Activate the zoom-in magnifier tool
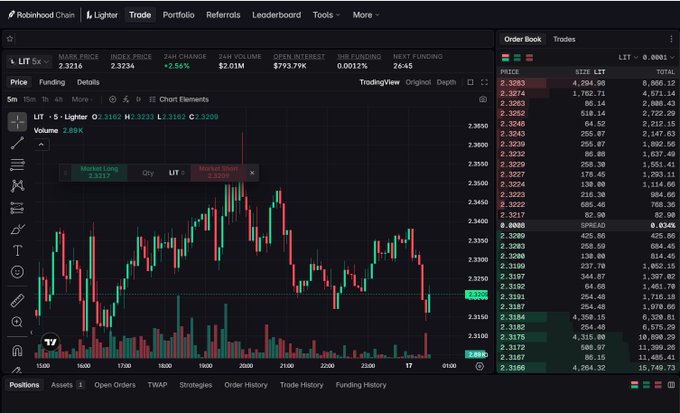This screenshot has height=413, width=680. tap(17, 322)
